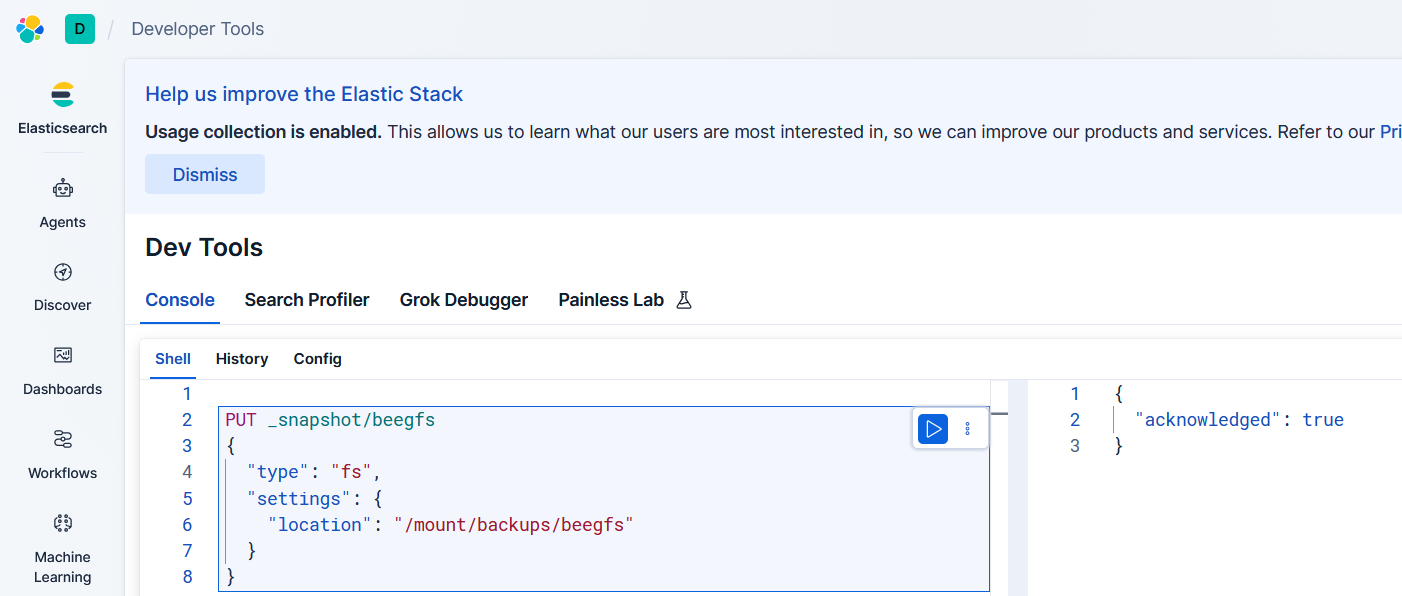Run the PUT _snapshot/beegfs request
Image resolution: width=1402 pixels, height=596 pixels.
coord(933,429)
